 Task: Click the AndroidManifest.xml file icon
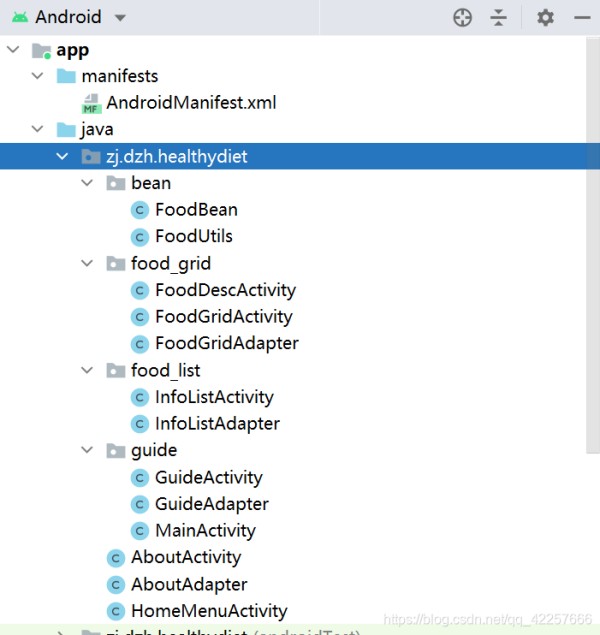[x=91, y=104]
